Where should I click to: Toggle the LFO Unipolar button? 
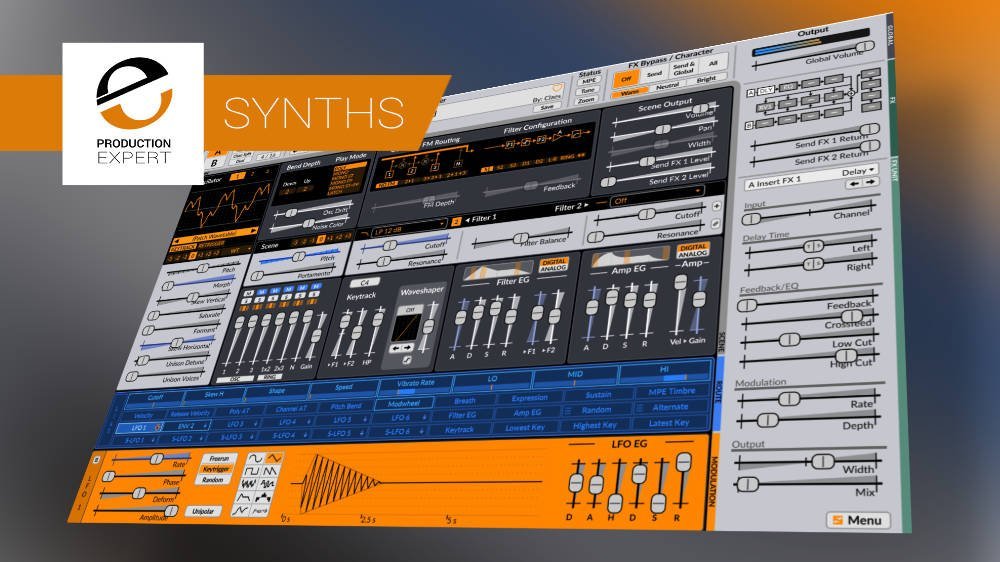203,511
